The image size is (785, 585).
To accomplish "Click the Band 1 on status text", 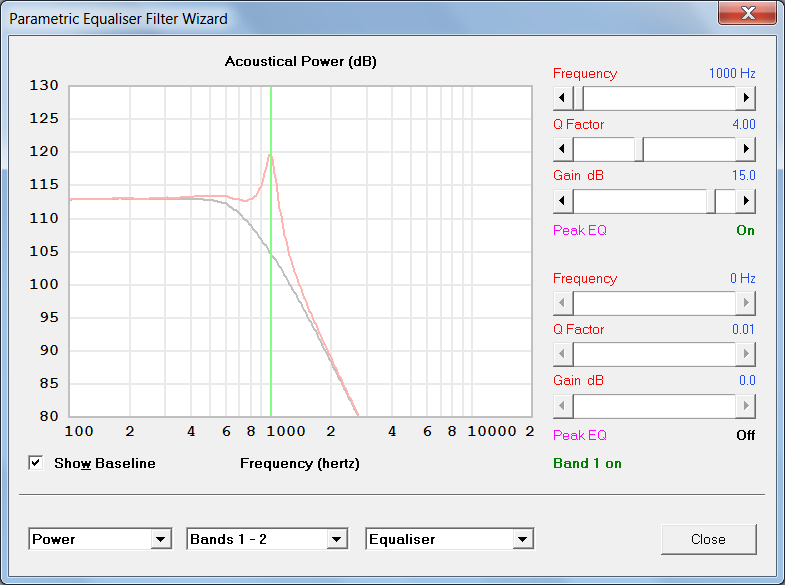I will 587,463.
